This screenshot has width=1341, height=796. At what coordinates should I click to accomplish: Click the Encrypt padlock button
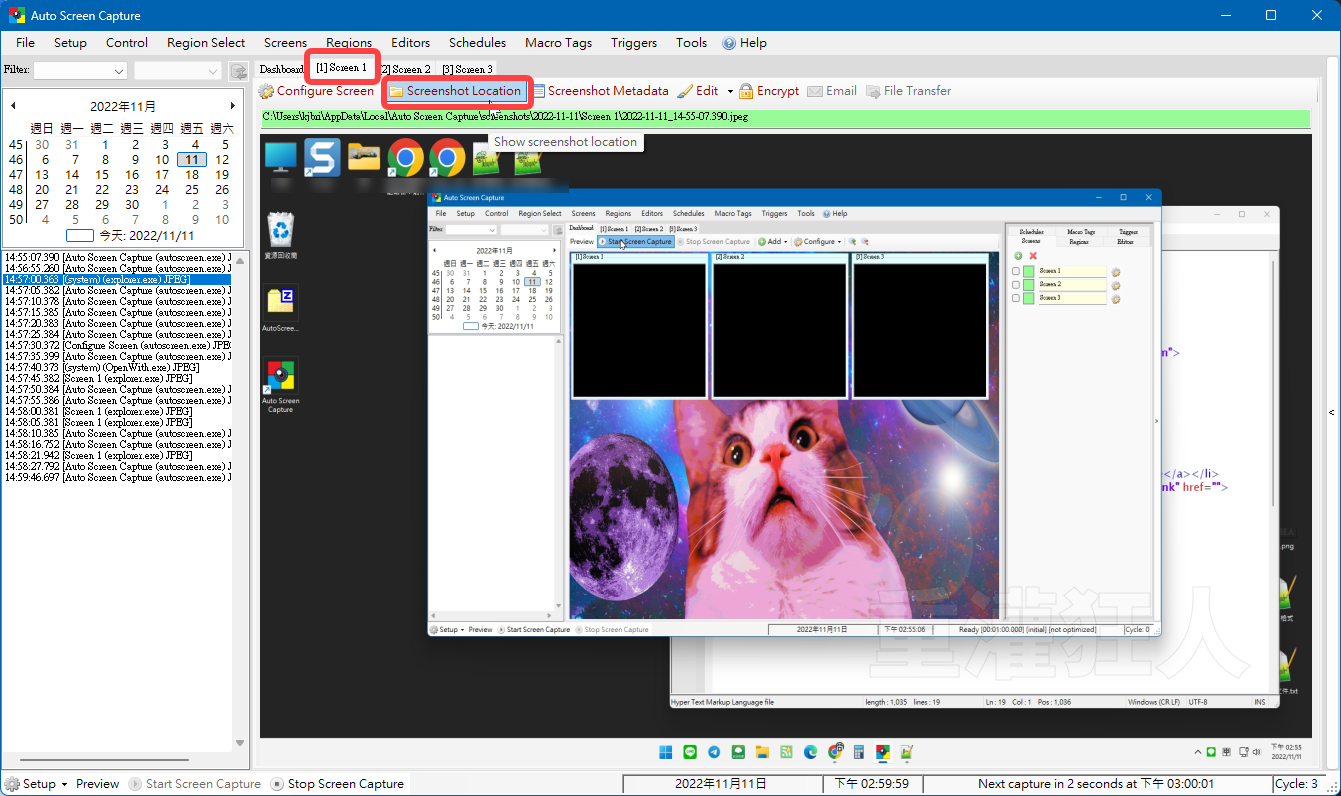(769, 91)
